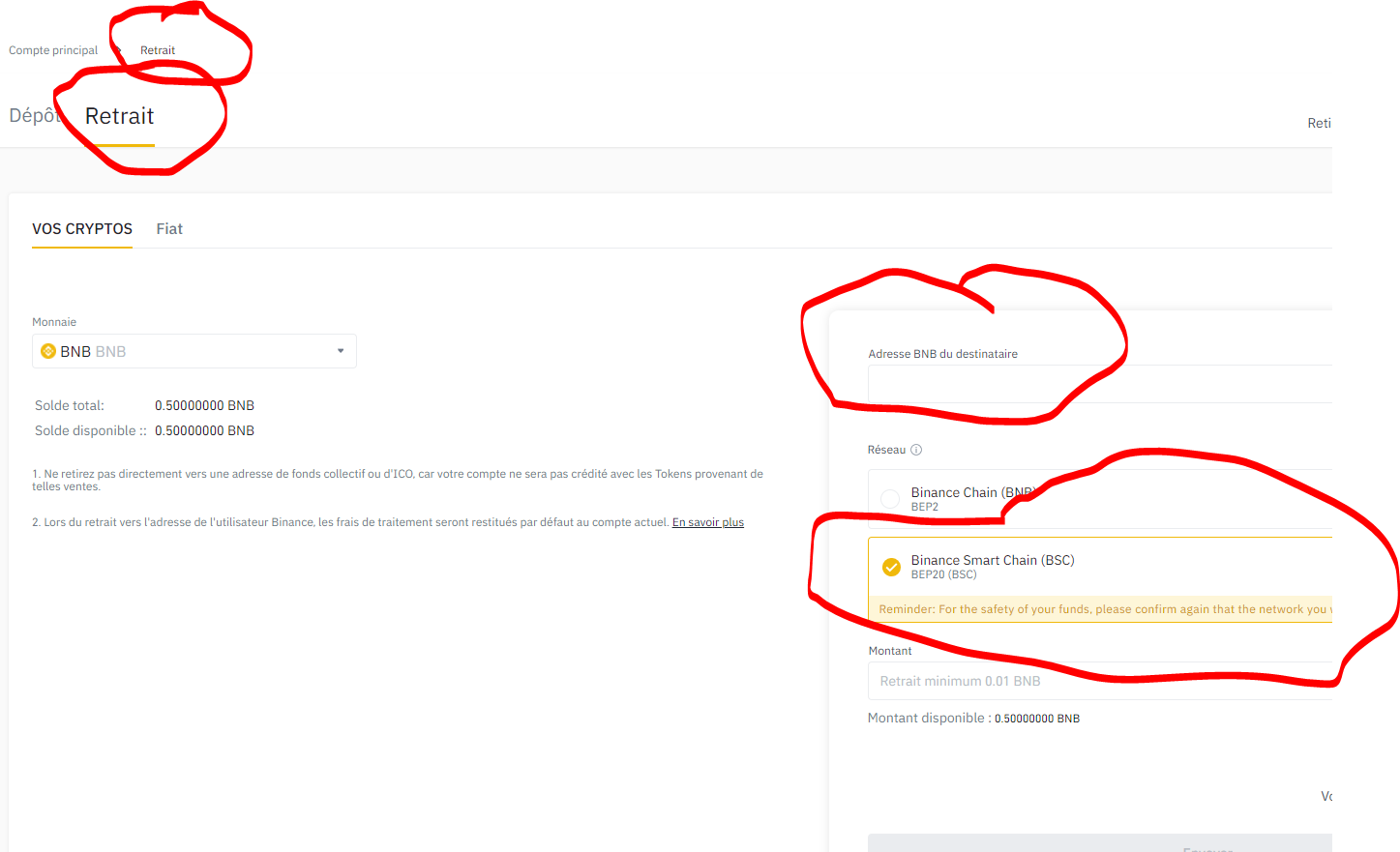Image resolution: width=1400 pixels, height=852 pixels.
Task: Select the large Retrait tab heading
Action: point(120,116)
